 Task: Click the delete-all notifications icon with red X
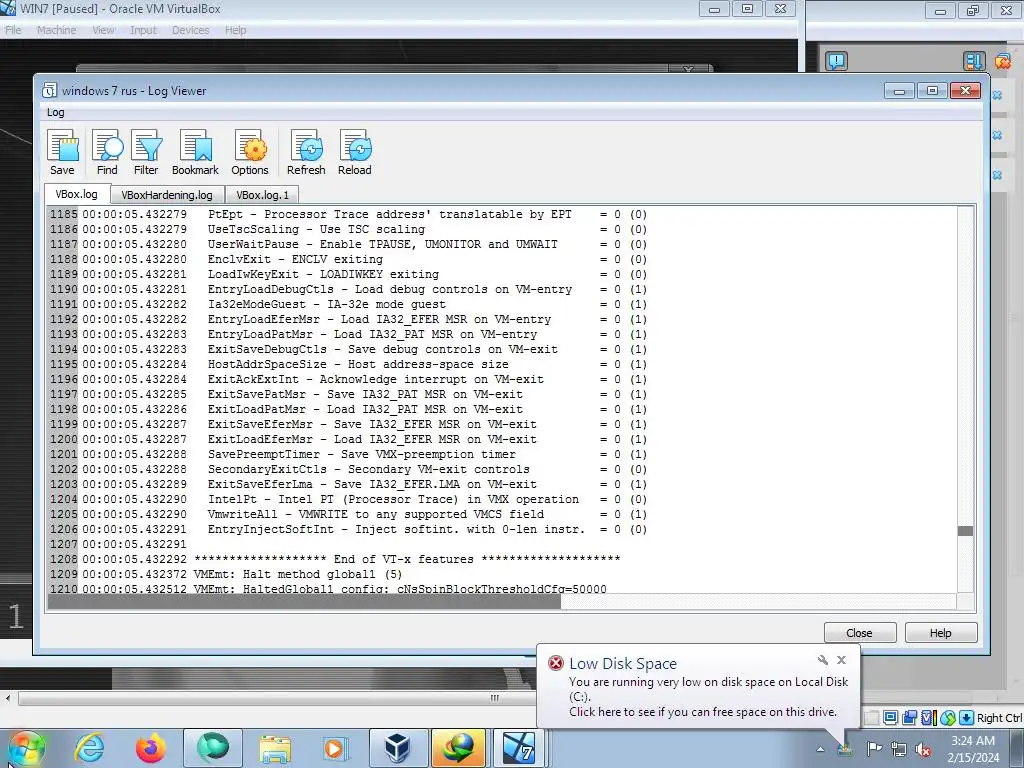click(1003, 61)
